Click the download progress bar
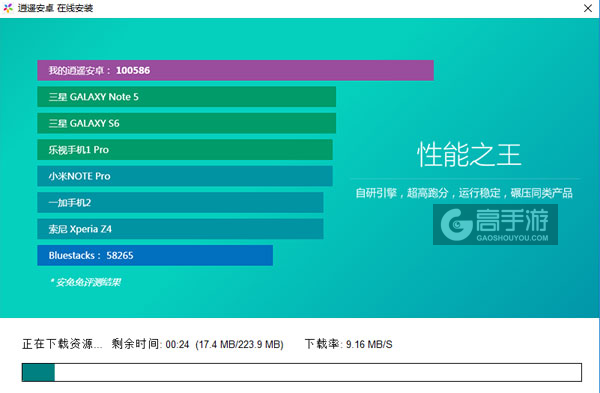600x393 pixels. 302,372
